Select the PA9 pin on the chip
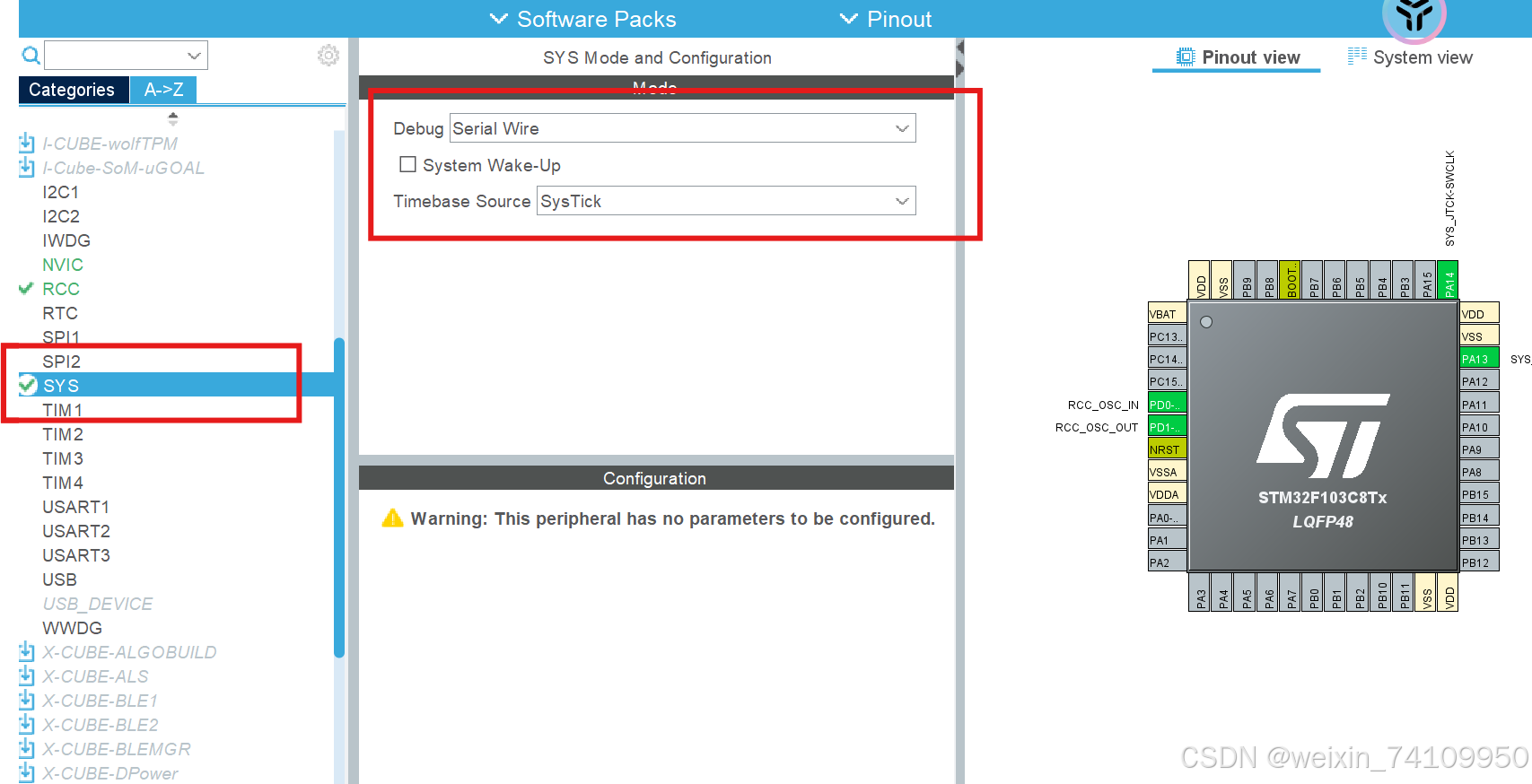This screenshot has width=1532, height=784. [1479, 449]
